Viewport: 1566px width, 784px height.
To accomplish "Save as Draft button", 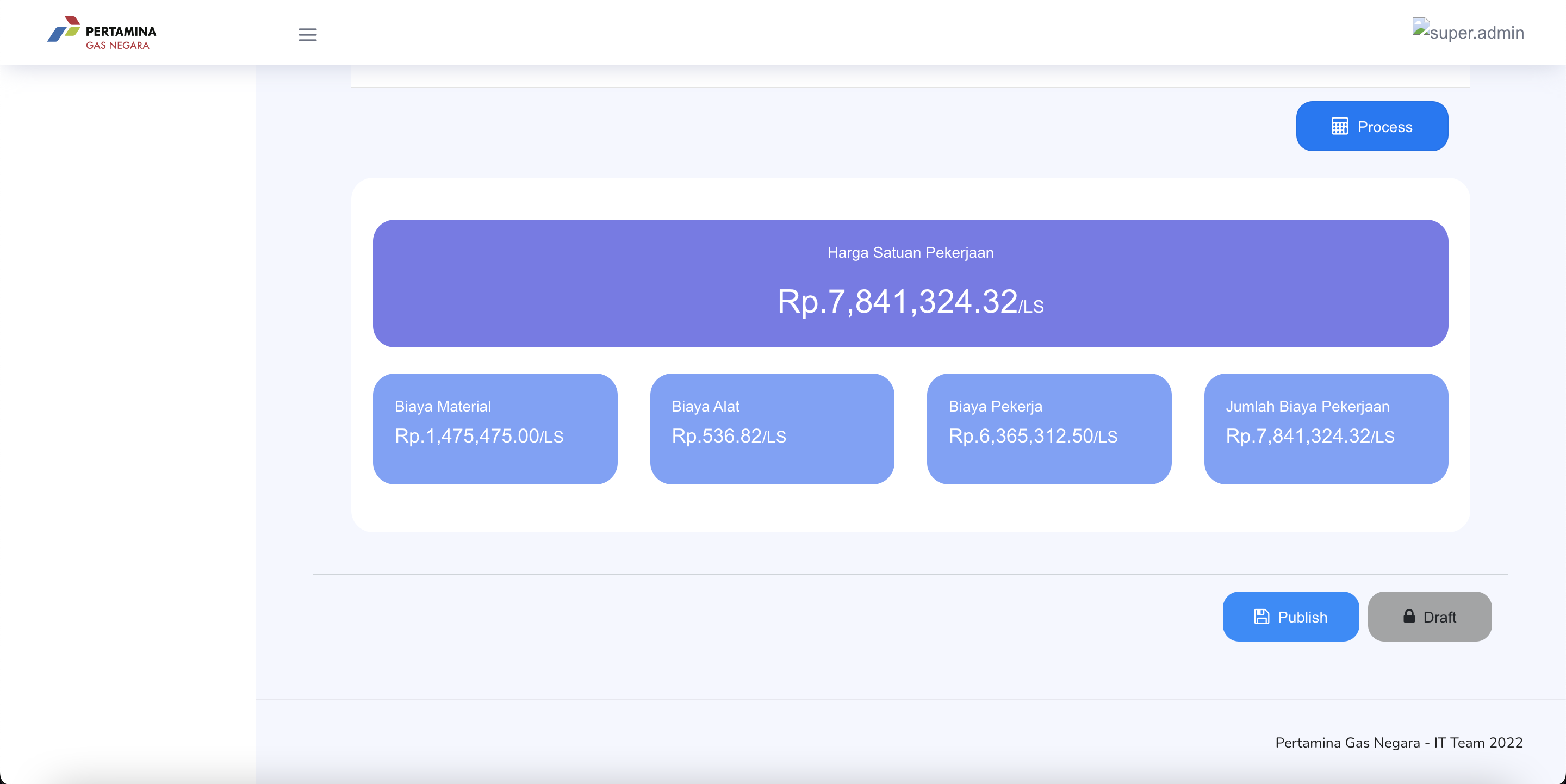I will pyautogui.click(x=1429, y=617).
